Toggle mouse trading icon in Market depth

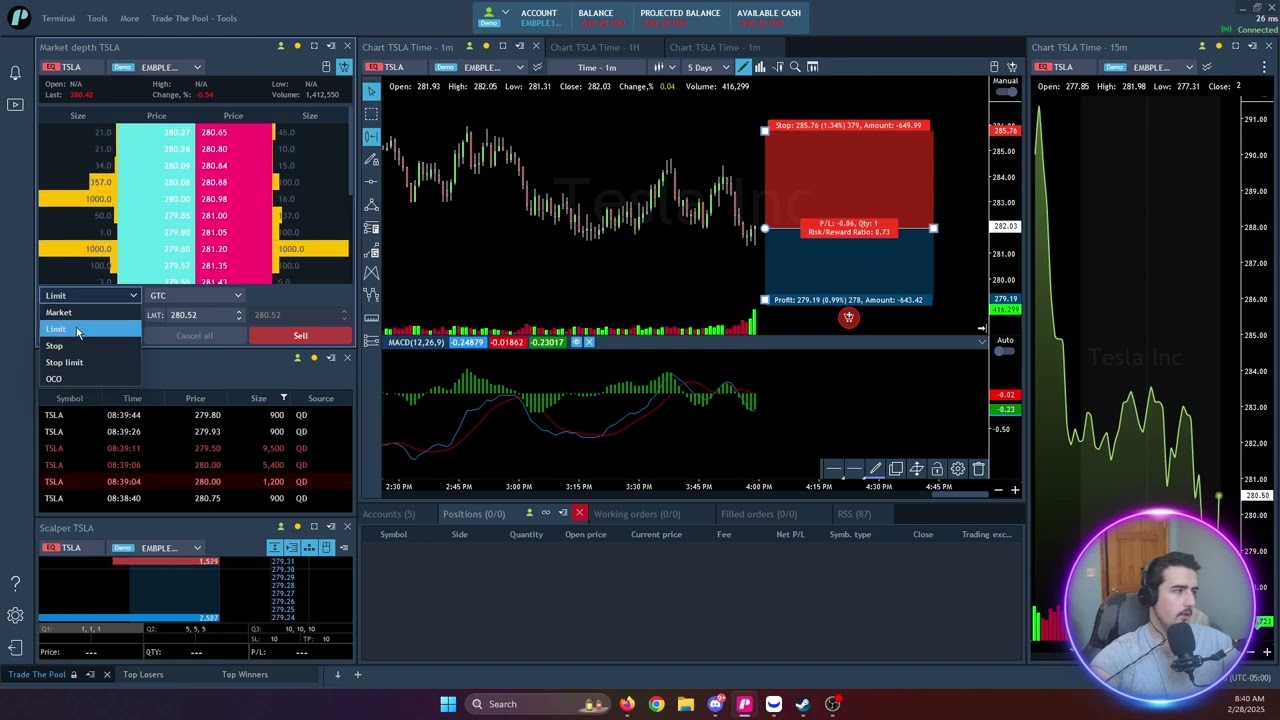coord(326,67)
